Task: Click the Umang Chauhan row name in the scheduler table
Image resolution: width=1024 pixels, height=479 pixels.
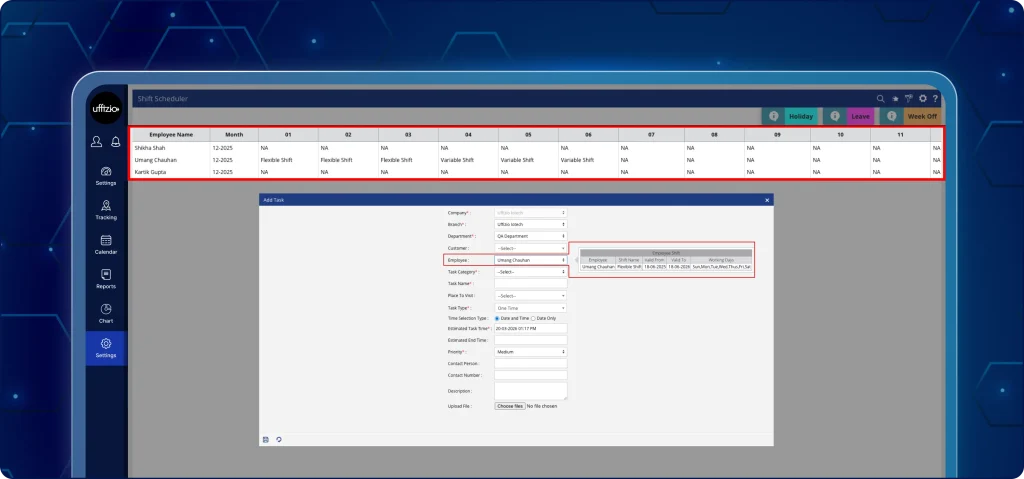Action: click(x=155, y=159)
